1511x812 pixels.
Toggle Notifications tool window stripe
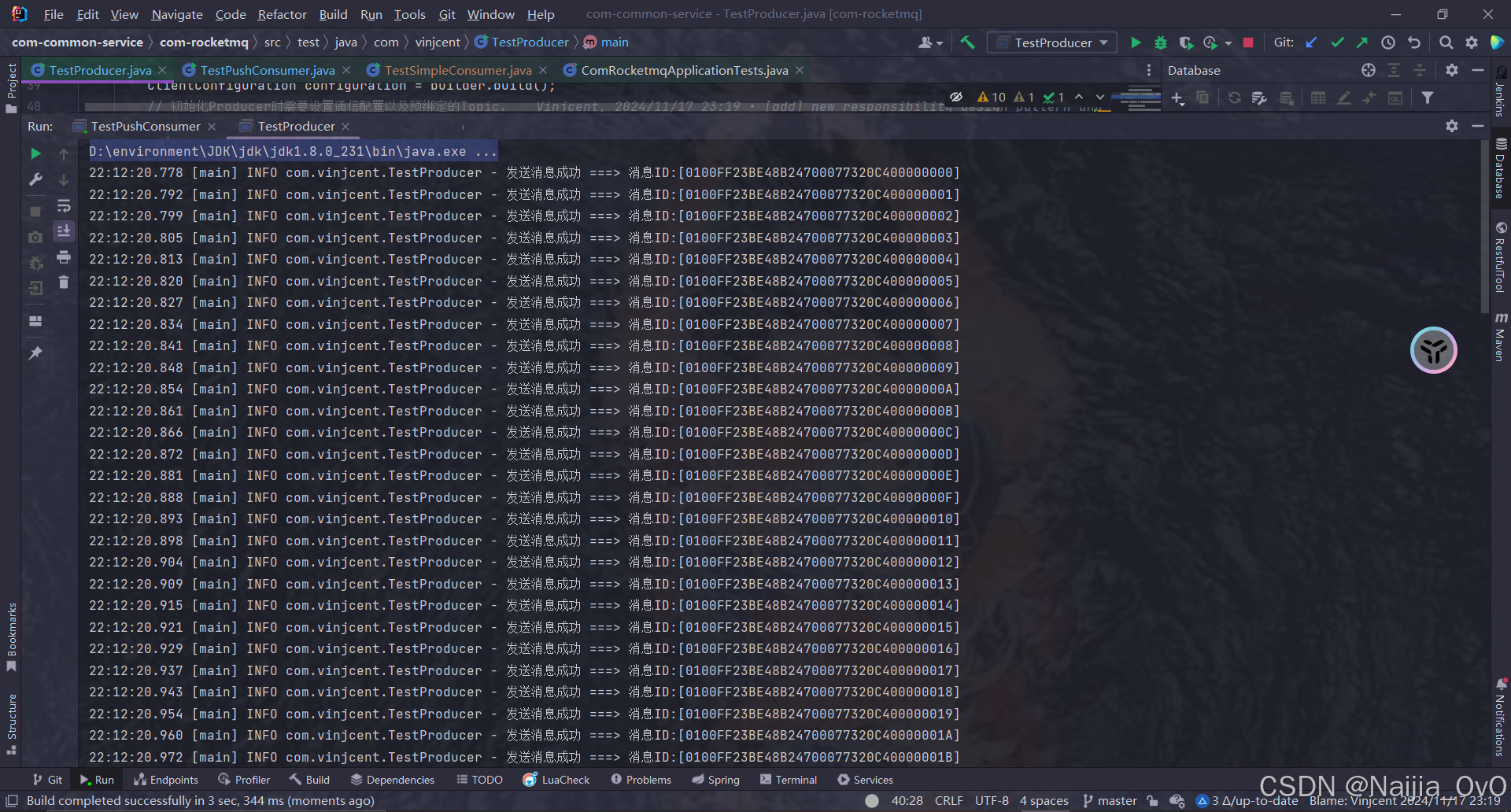pos(1501,717)
